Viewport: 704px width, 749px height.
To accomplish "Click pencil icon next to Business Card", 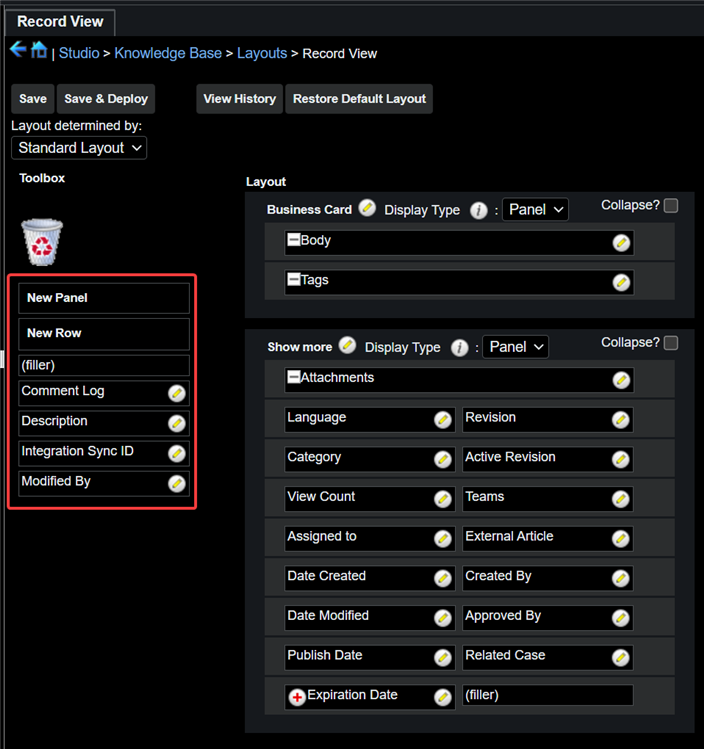I will tap(367, 208).
